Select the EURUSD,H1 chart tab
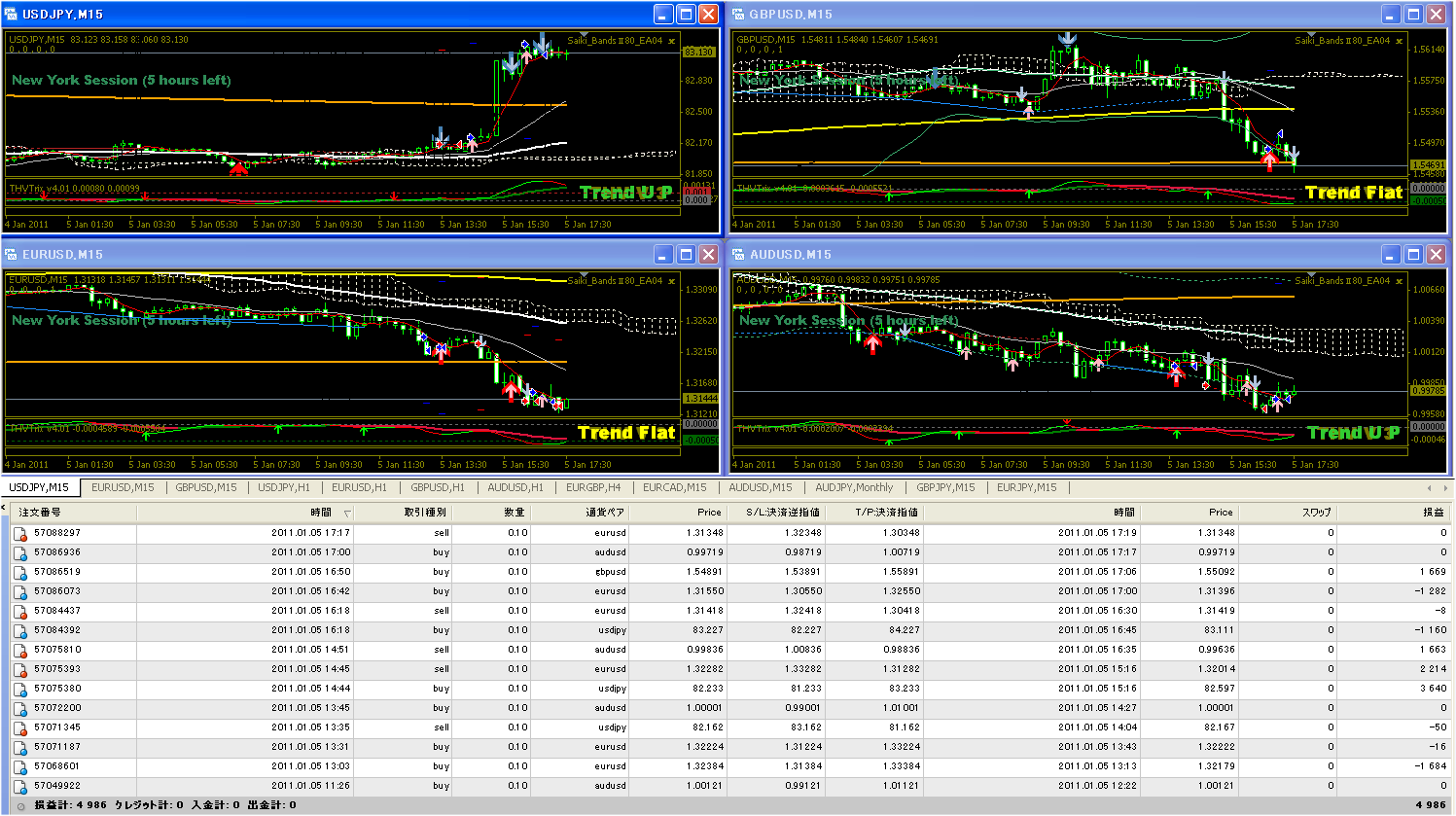 [x=359, y=487]
